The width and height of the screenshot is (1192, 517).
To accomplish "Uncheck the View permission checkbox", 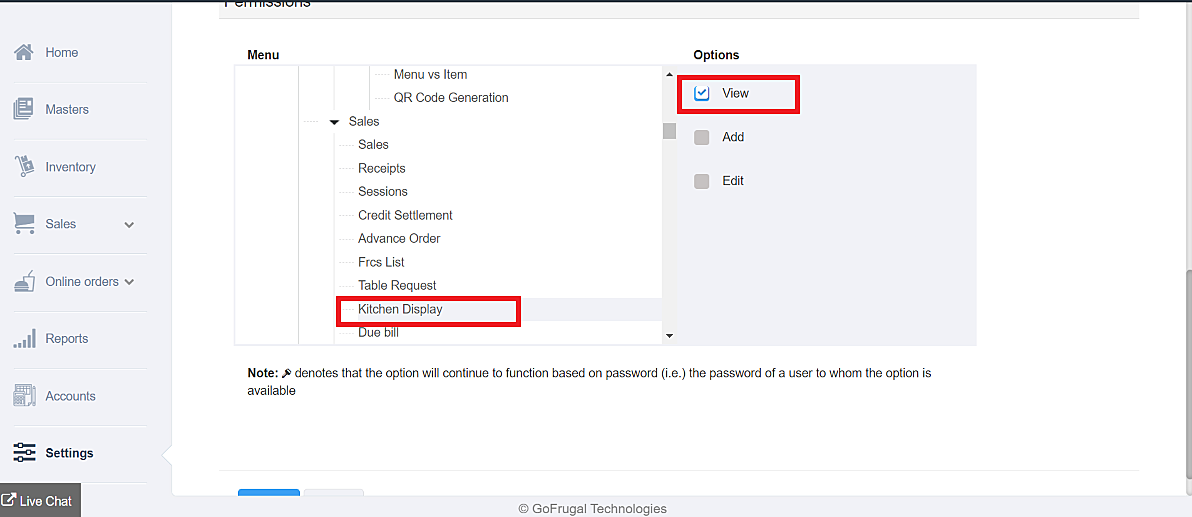I will tap(702, 93).
